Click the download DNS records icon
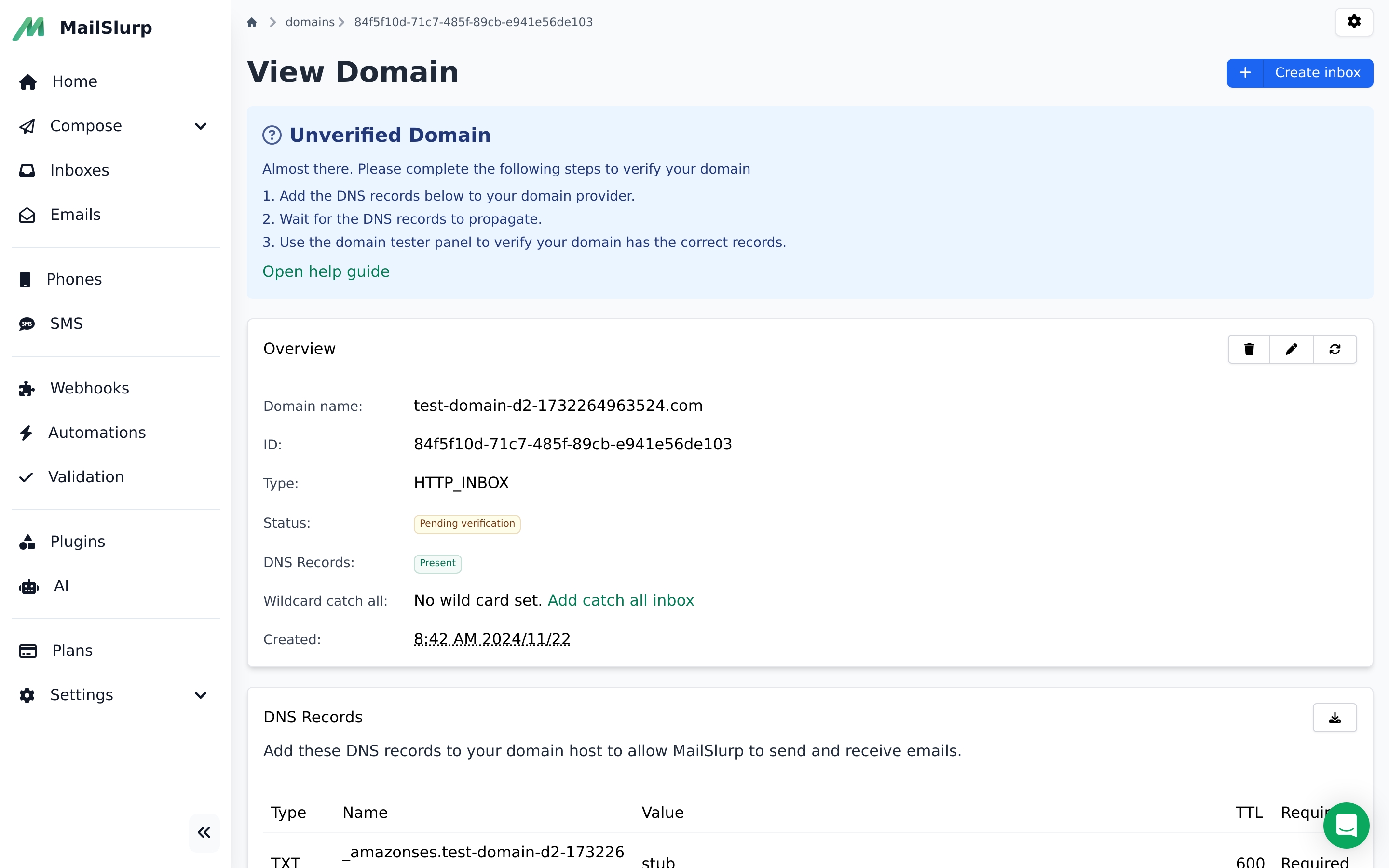1389x868 pixels. click(x=1335, y=718)
